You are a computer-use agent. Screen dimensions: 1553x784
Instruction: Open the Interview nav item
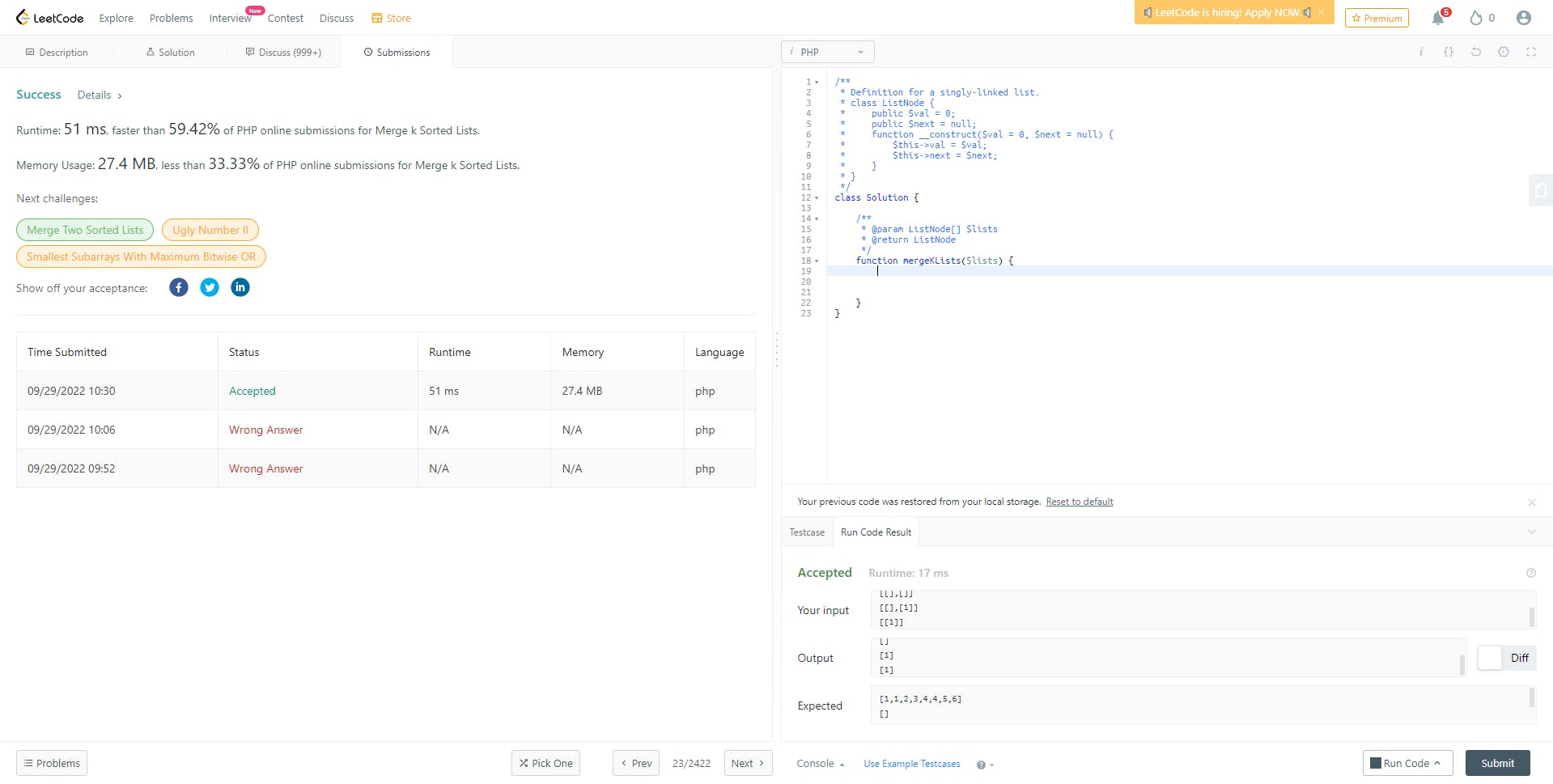(x=230, y=18)
